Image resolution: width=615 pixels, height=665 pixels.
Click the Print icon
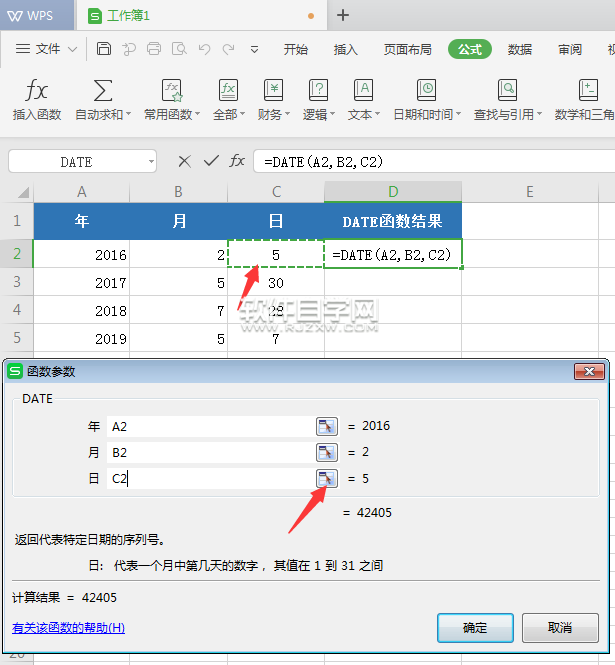coord(154,49)
